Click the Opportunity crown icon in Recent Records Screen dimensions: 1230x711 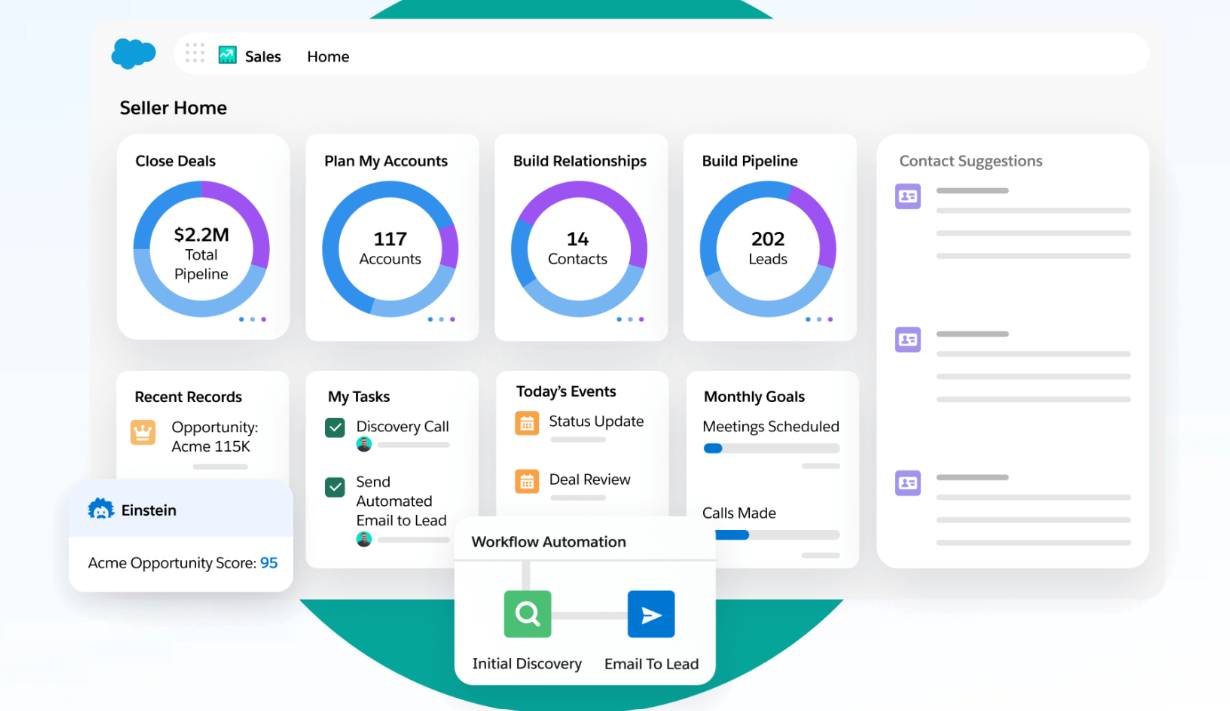pyautogui.click(x=143, y=433)
